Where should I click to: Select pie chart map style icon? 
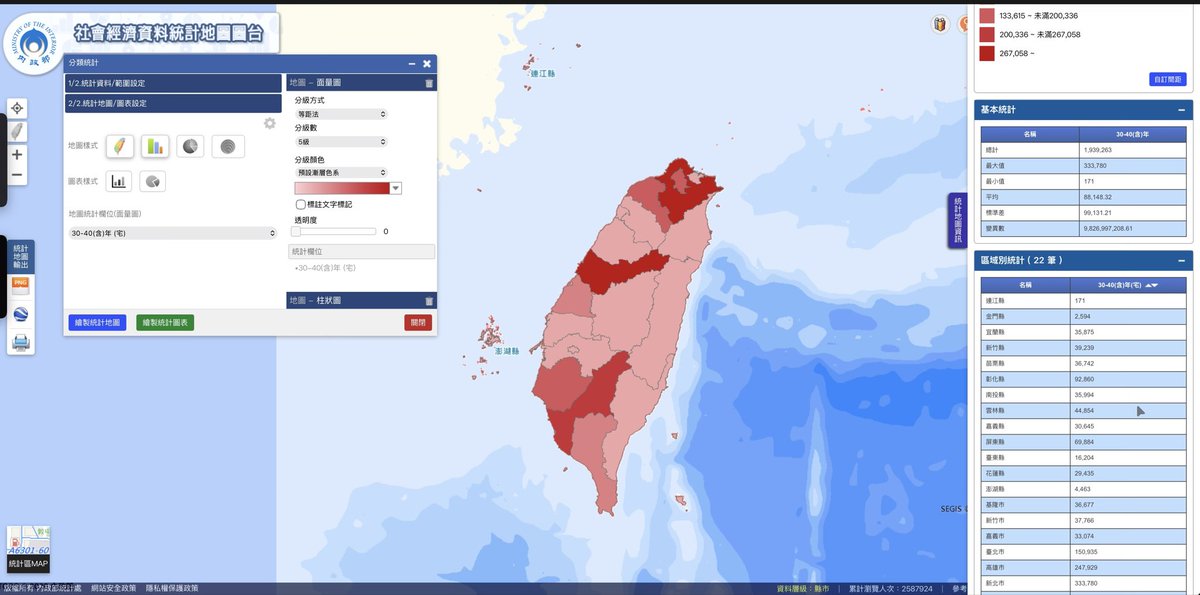coord(190,147)
